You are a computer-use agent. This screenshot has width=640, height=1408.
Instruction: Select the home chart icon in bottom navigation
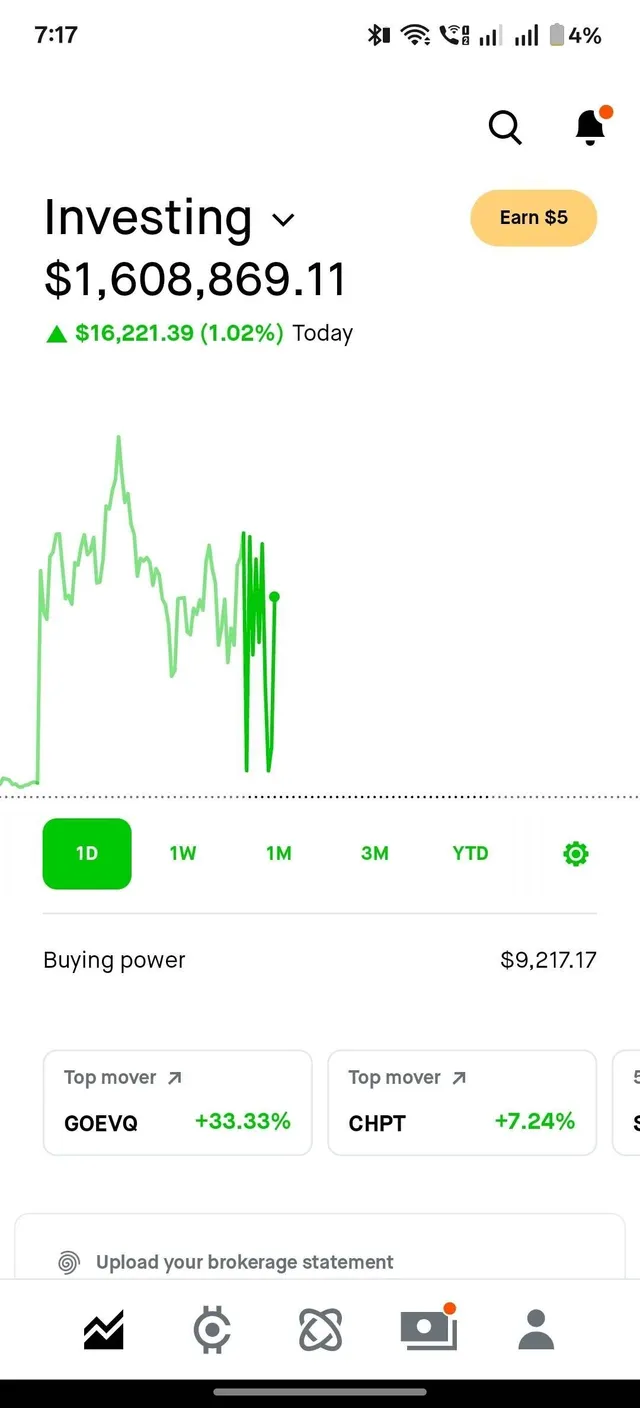coord(103,1330)
